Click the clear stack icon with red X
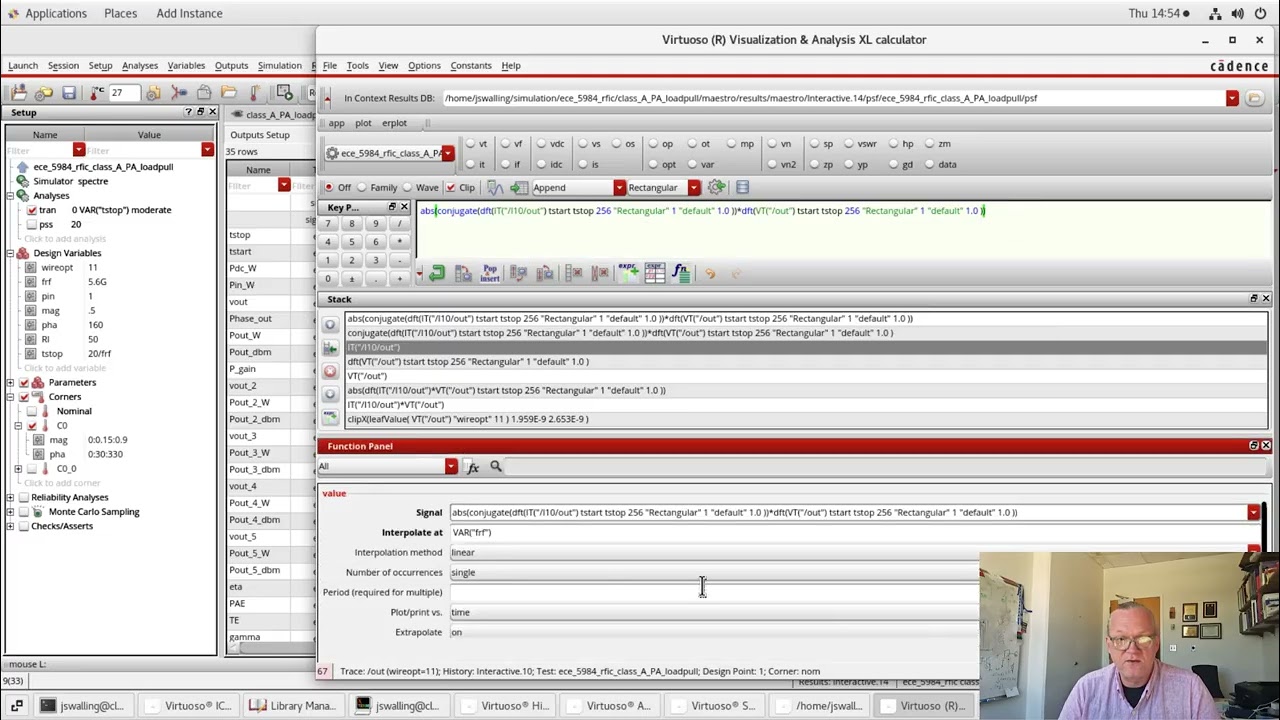1280x720 pixels. (600, 273)
